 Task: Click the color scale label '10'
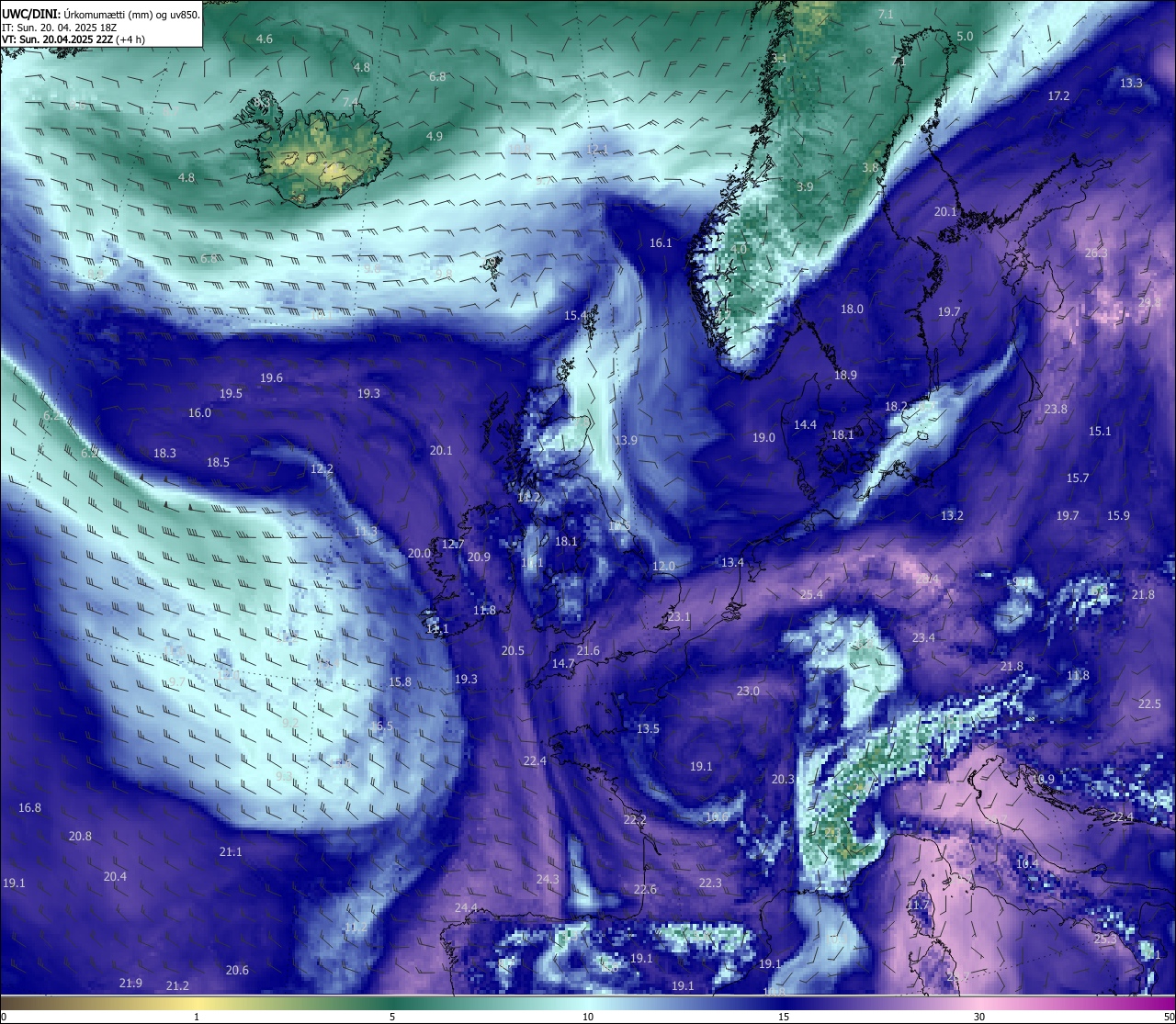(x=588, y=1017)
